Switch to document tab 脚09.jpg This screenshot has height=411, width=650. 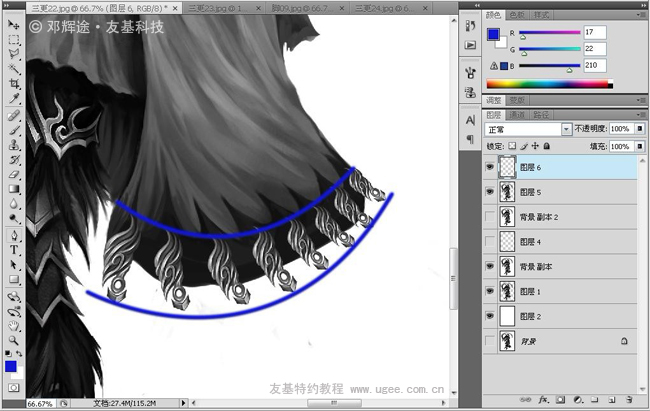(307, 8)
